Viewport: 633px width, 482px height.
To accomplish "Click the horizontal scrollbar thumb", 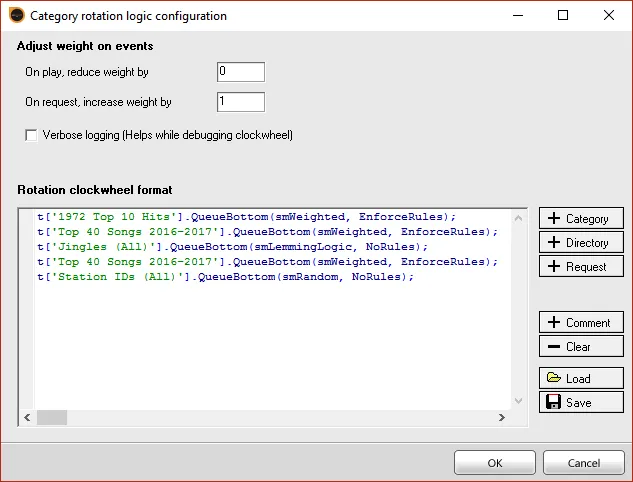I will pos(52,417).
